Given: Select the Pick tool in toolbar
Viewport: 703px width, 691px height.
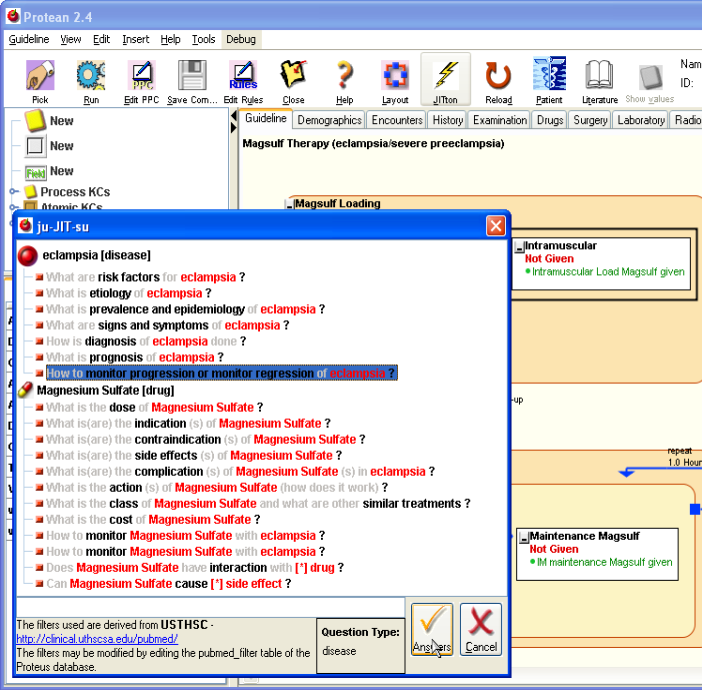Looking at the screenshot, I should click(40, 78).
